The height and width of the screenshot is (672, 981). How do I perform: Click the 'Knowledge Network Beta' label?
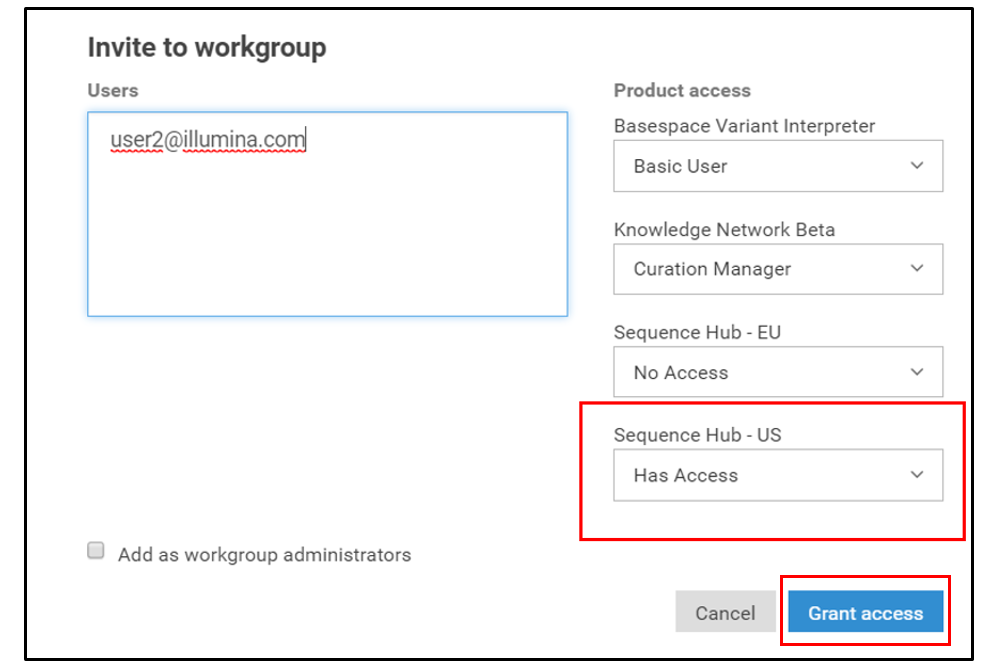pos(724,229)
